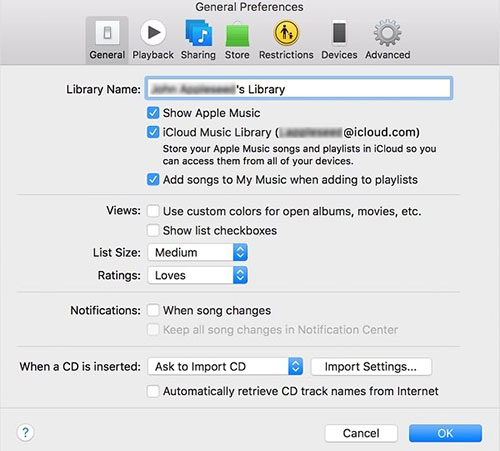Click the 'When a CD is inserted:' label

tap(80, 367)
